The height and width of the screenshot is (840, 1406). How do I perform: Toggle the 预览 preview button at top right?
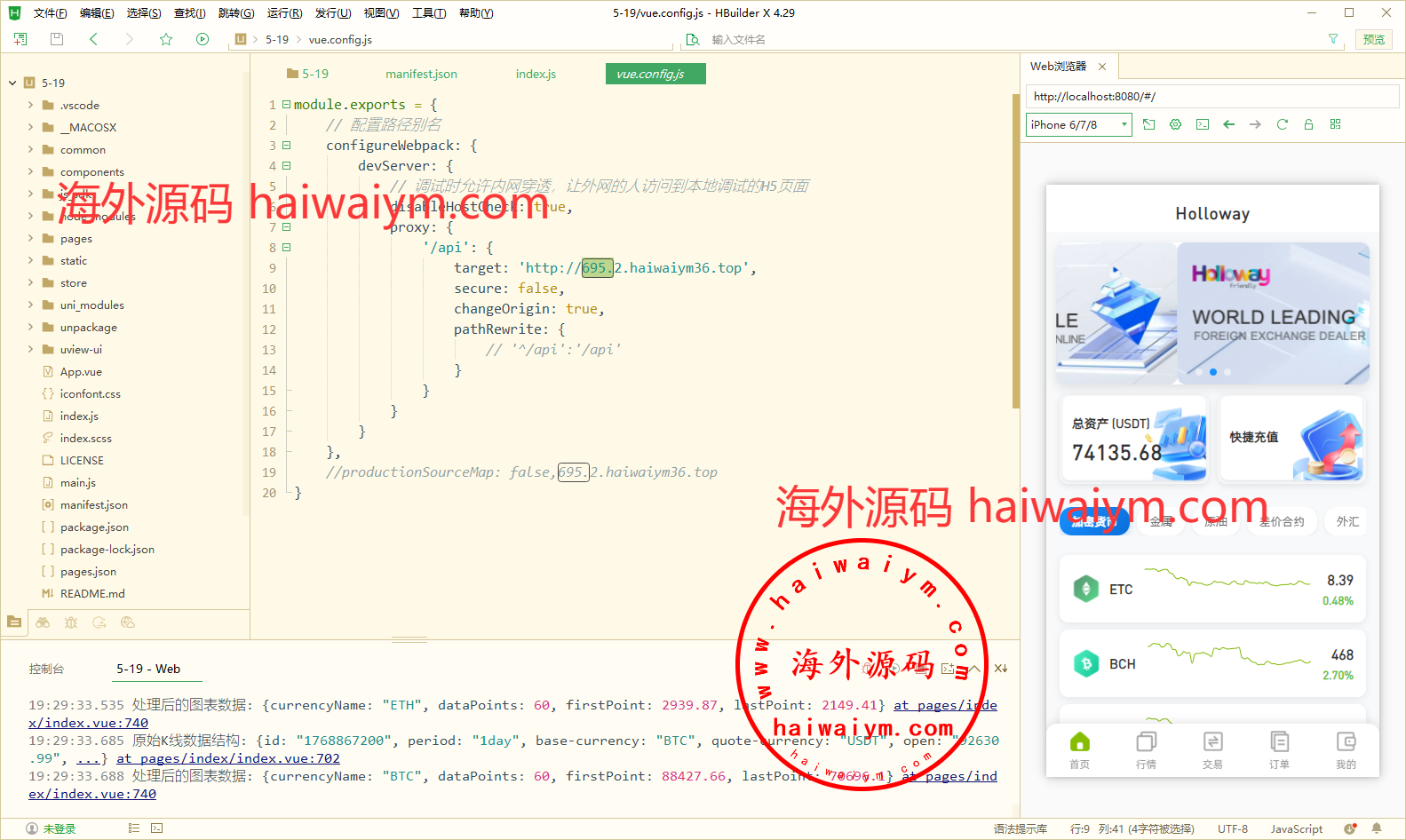pyautogui.click(x=1373, y=39)
